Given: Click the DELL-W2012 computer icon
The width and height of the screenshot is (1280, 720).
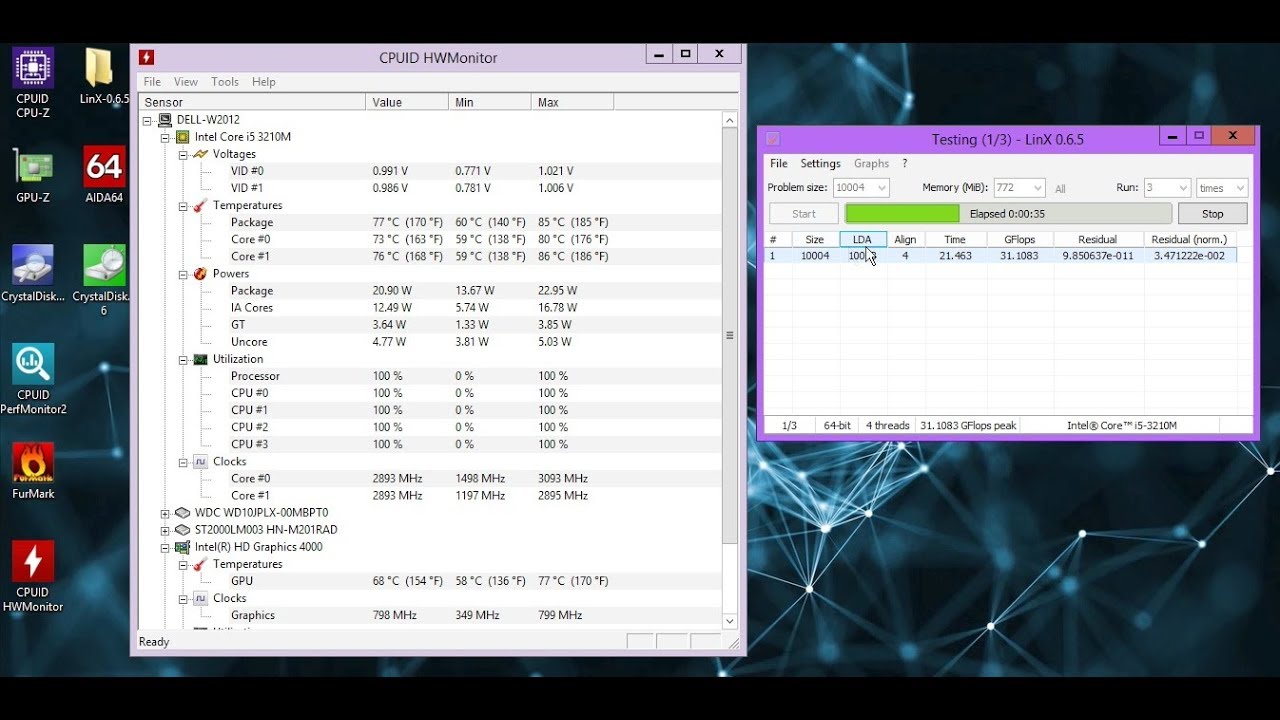Looking at the screenshot, I should tap(165, 120).
